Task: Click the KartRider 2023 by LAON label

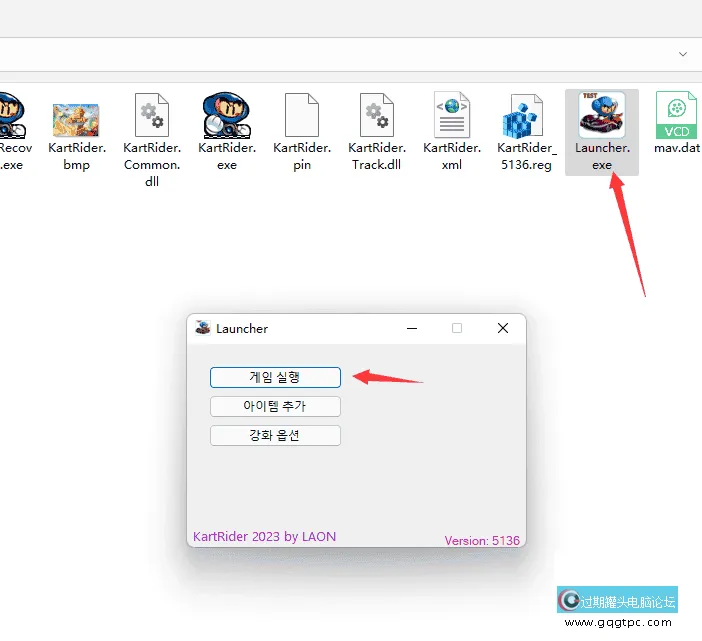Action: [264, 537]
